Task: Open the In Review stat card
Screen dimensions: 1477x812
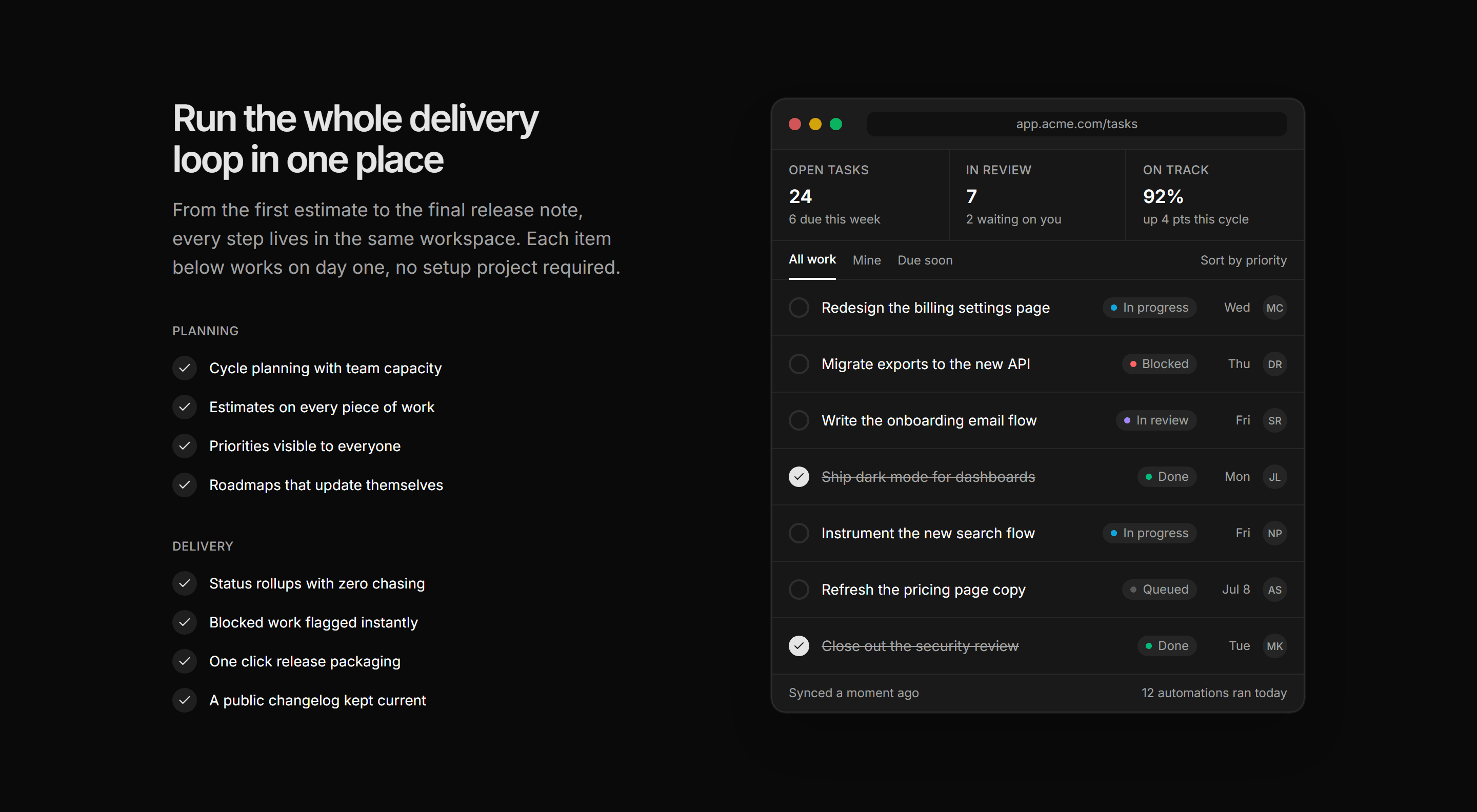Action: 1037,195
